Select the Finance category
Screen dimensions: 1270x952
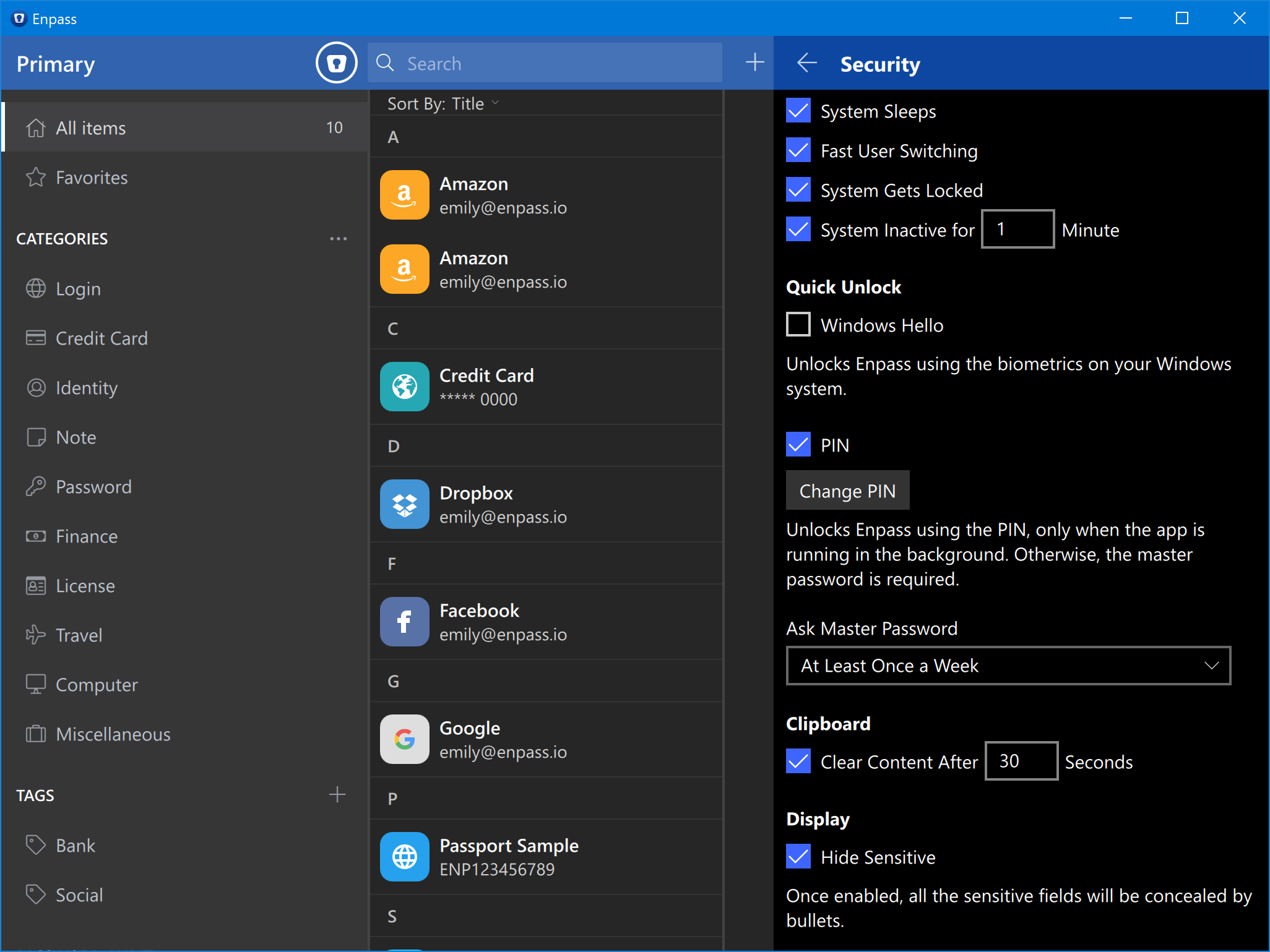[x=185, y=536]
